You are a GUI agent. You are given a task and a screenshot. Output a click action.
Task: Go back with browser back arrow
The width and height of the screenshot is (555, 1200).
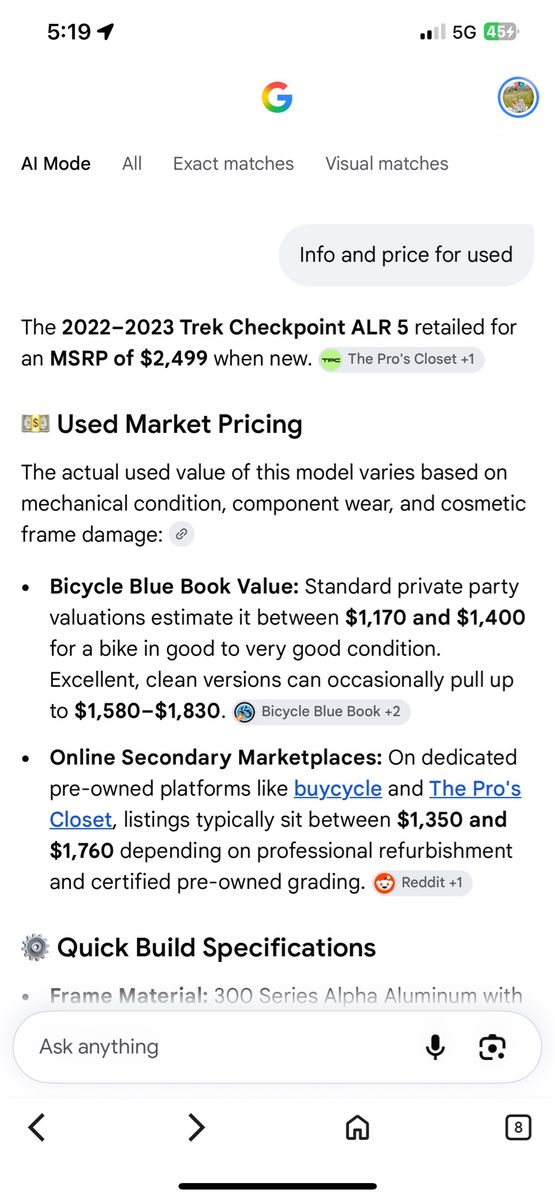(37, 1128)
